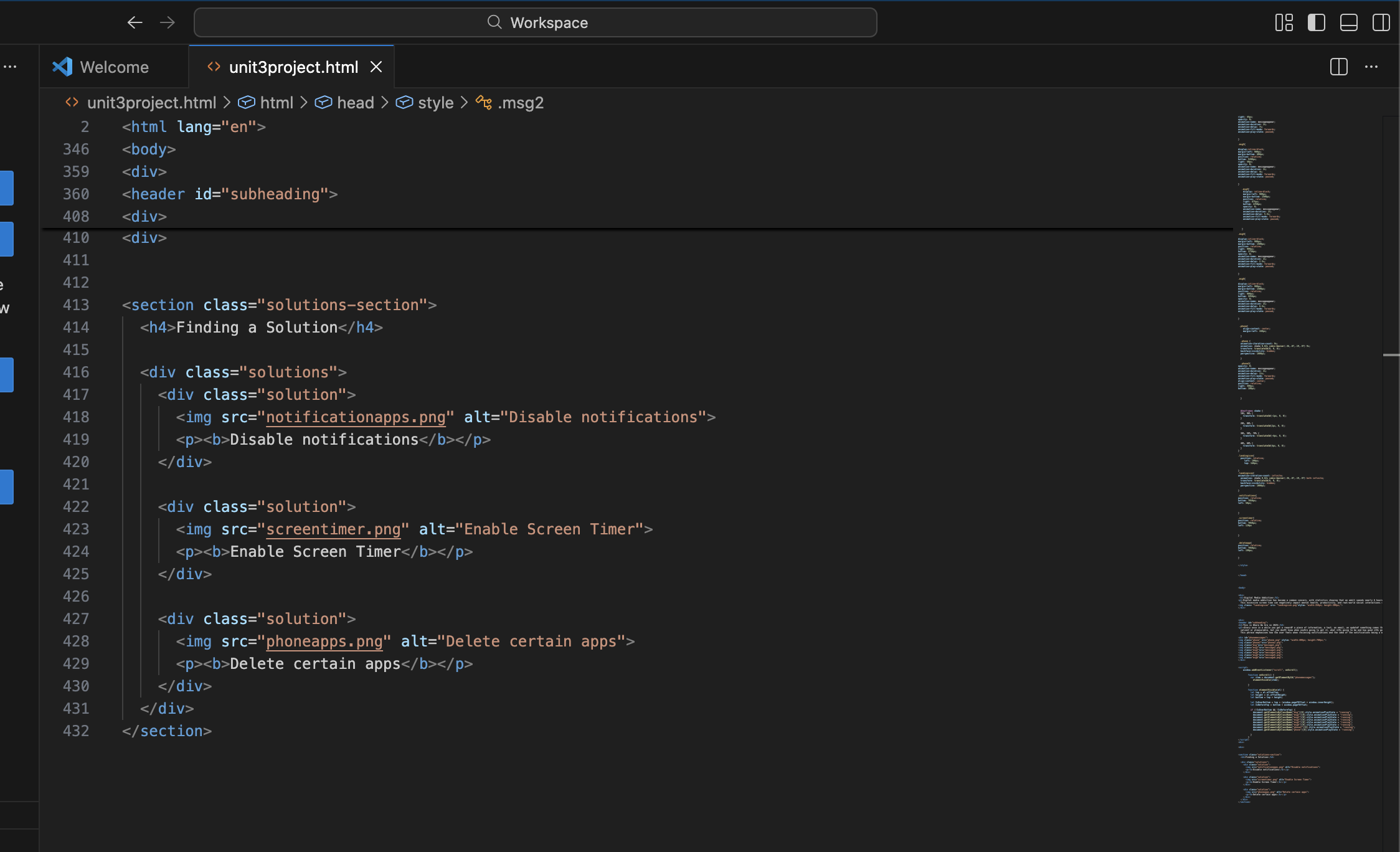Expand the head breadcrumb item
Viewport: 1400px width, 852px height.
tap(355, 103)
